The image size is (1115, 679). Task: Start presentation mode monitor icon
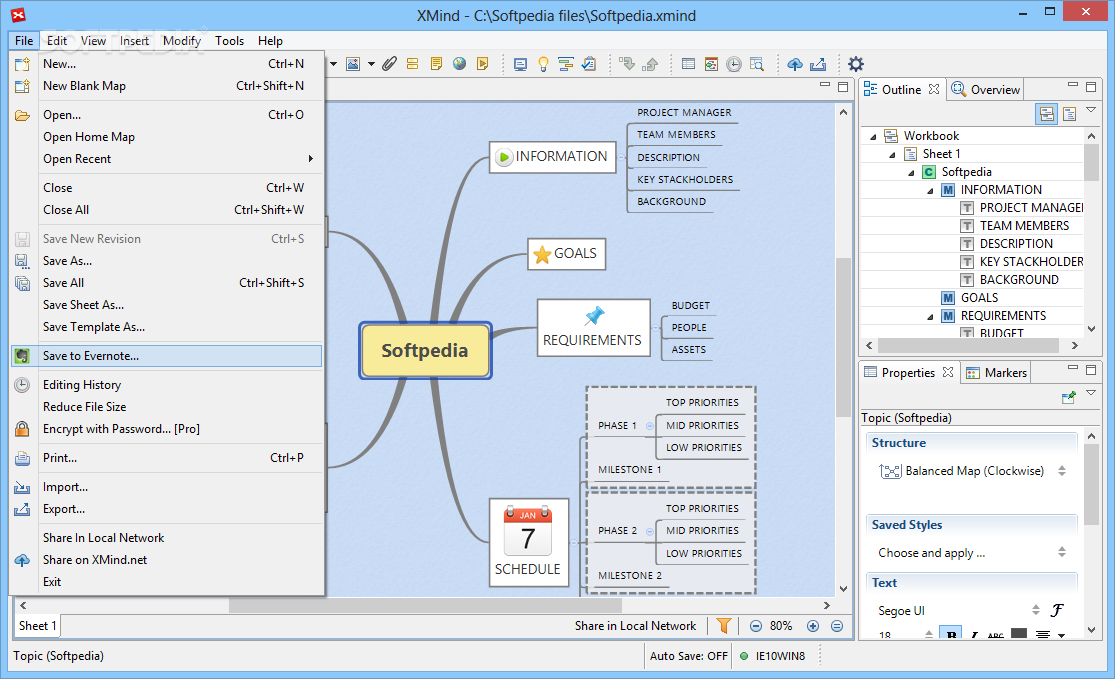point(521,65)
